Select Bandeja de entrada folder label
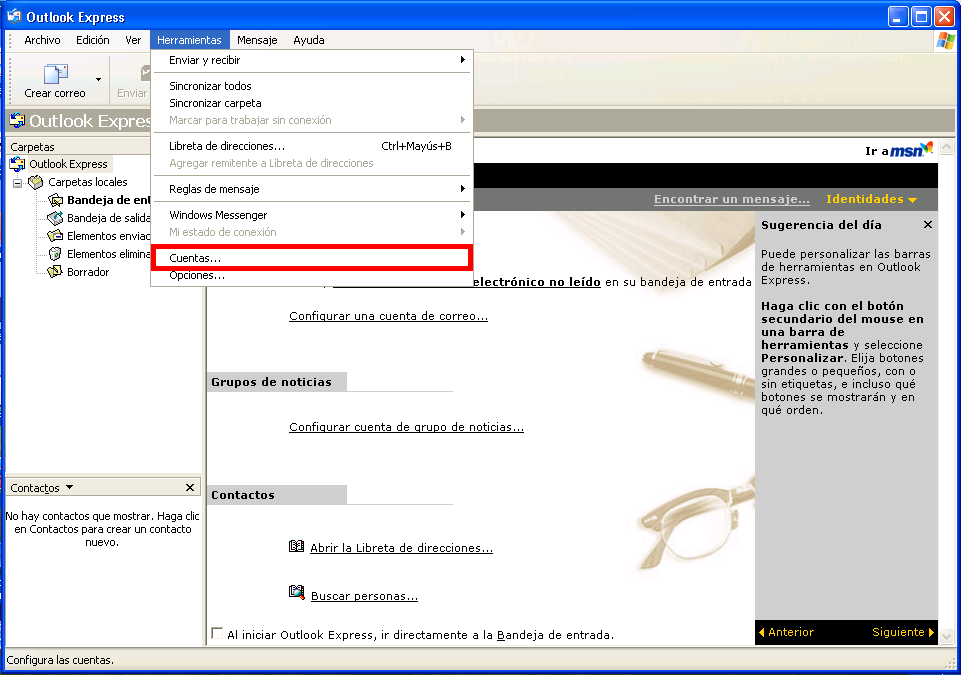Viewport: 961px width, 675px height. pyautogui.click(x=108, y=200)
